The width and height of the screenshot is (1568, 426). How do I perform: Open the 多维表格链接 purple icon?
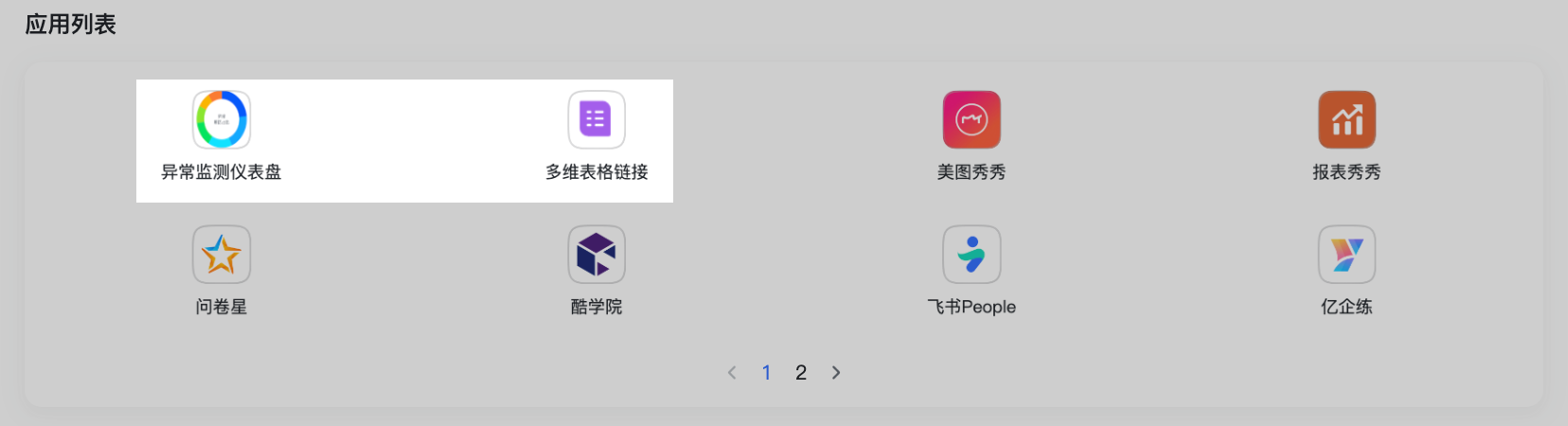[597, 120]
